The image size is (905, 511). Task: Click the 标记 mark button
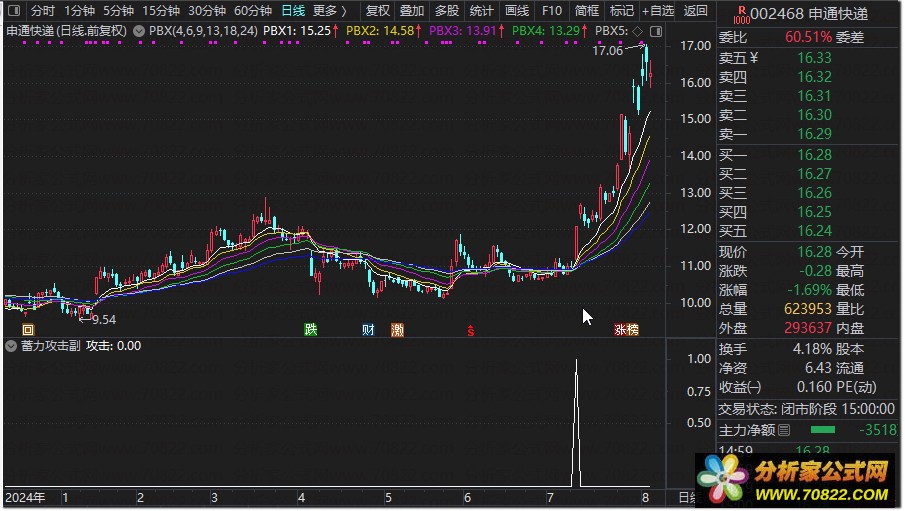[622, 10]
